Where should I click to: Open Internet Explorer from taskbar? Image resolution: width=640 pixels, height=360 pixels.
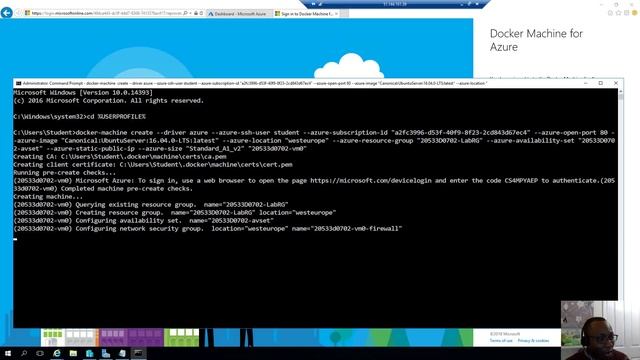[57, 353]
